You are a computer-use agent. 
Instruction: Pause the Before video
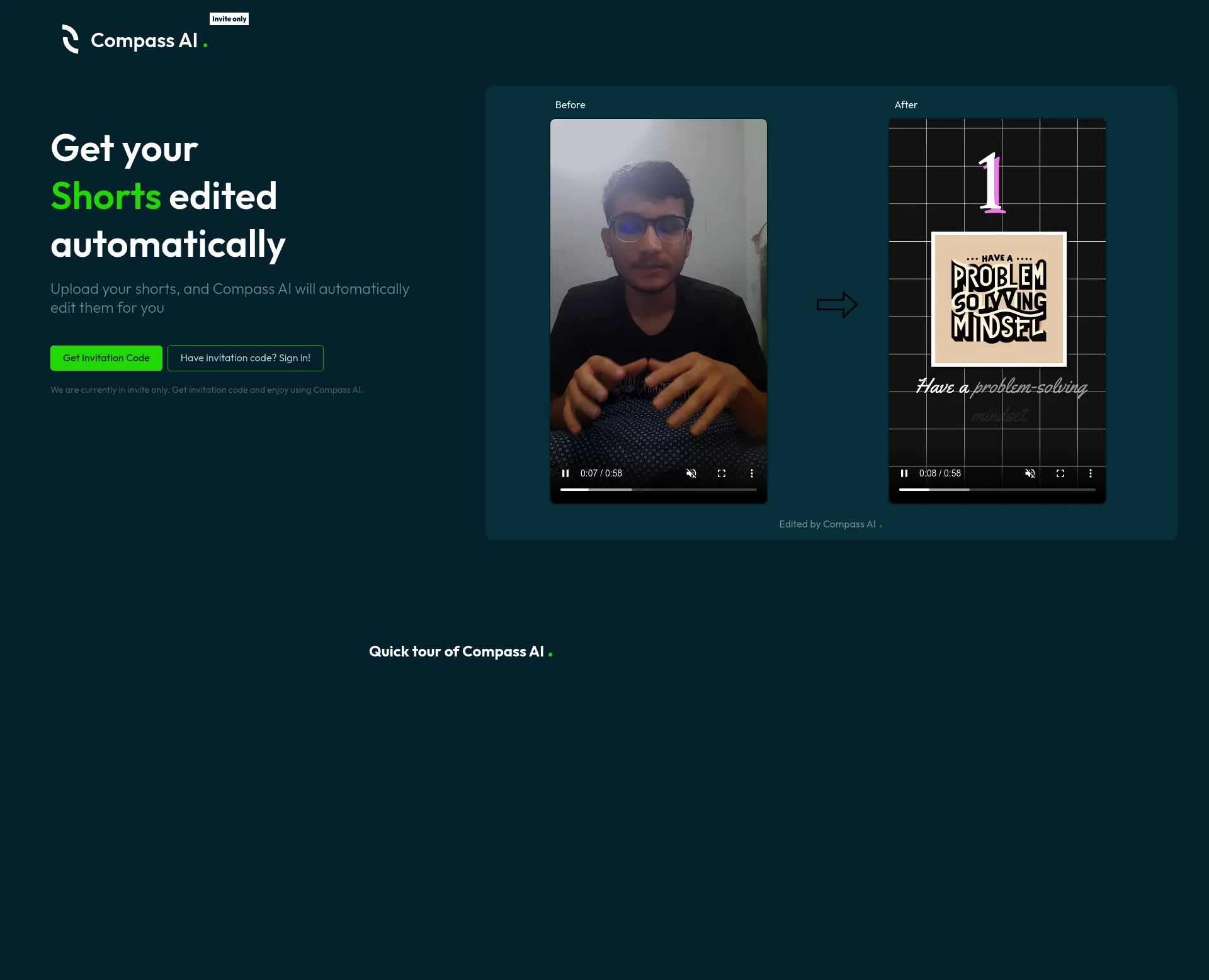(x=565, y=473)
